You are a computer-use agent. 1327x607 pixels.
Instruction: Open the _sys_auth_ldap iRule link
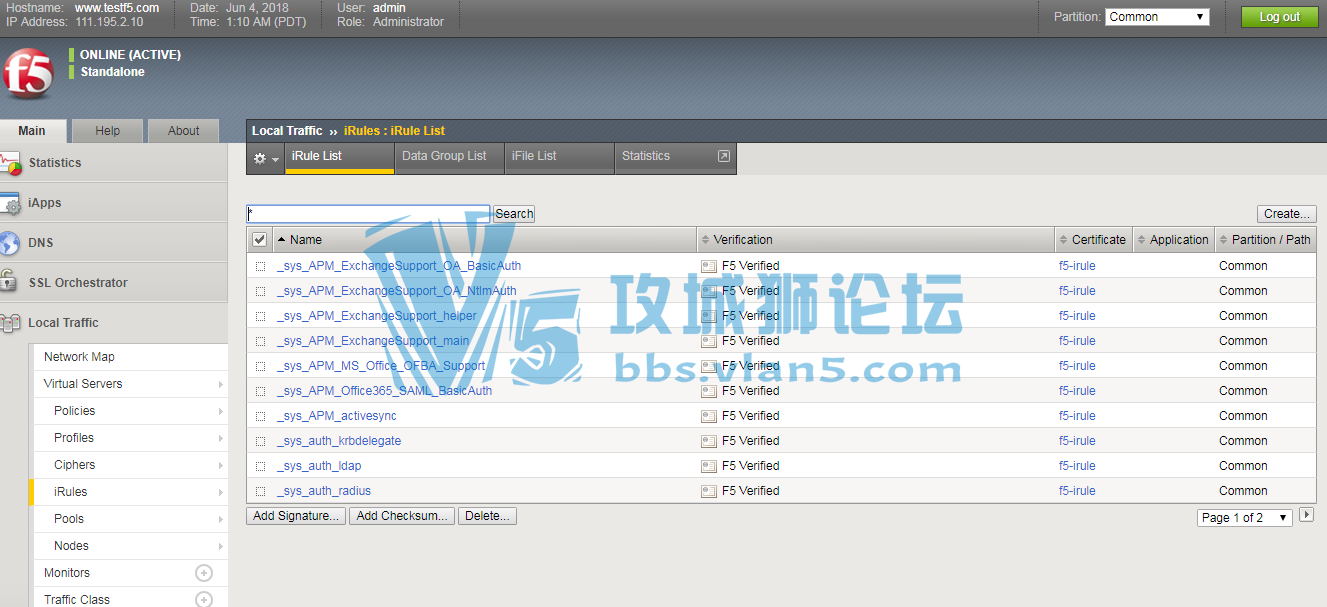coord(319,466)
